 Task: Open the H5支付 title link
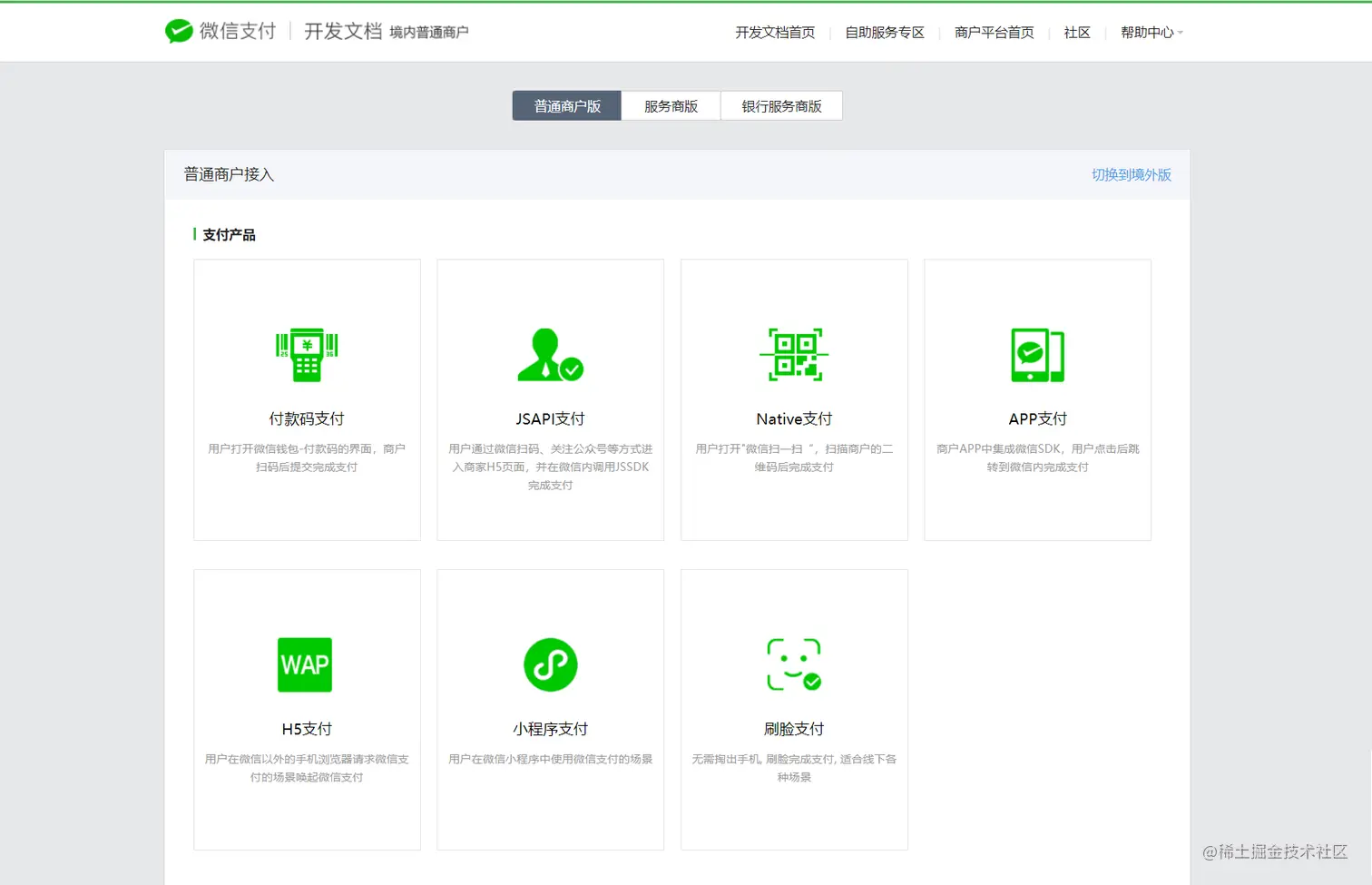click(x=307, y=729)
